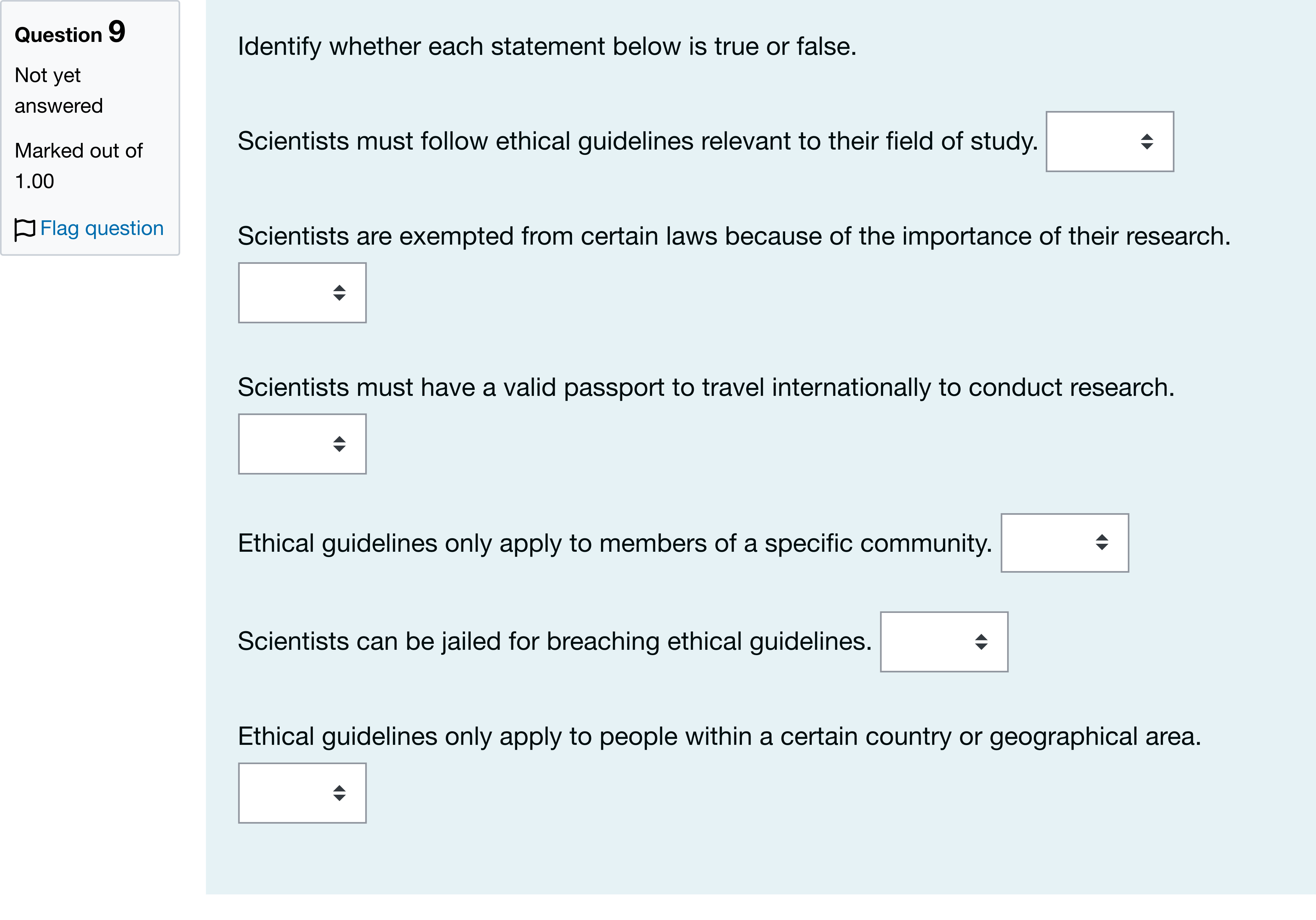Click up-down arrows in jailed for breaching dropdown

981,642
